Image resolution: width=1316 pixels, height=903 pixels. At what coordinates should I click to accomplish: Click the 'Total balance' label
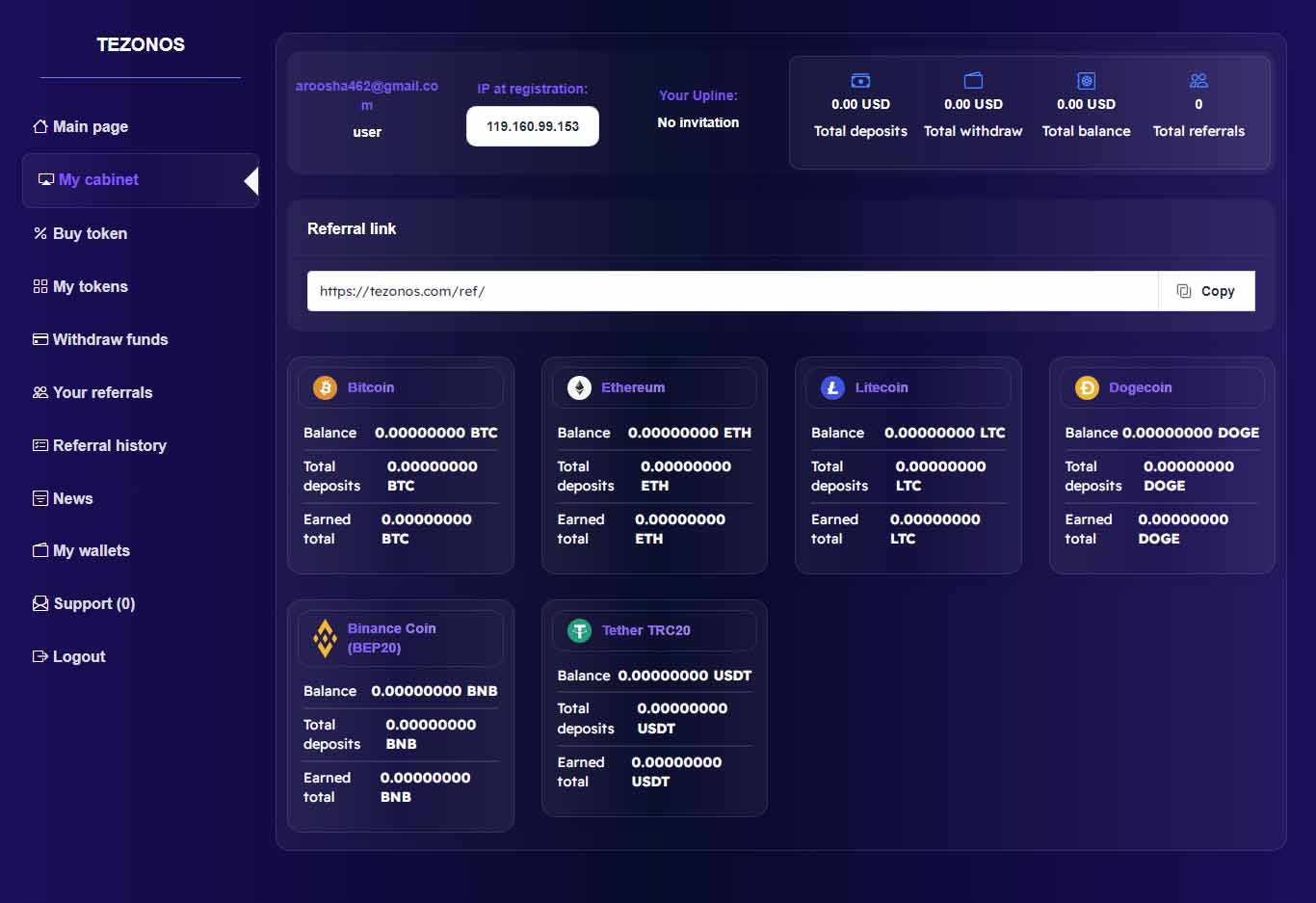pos(1086,131)
